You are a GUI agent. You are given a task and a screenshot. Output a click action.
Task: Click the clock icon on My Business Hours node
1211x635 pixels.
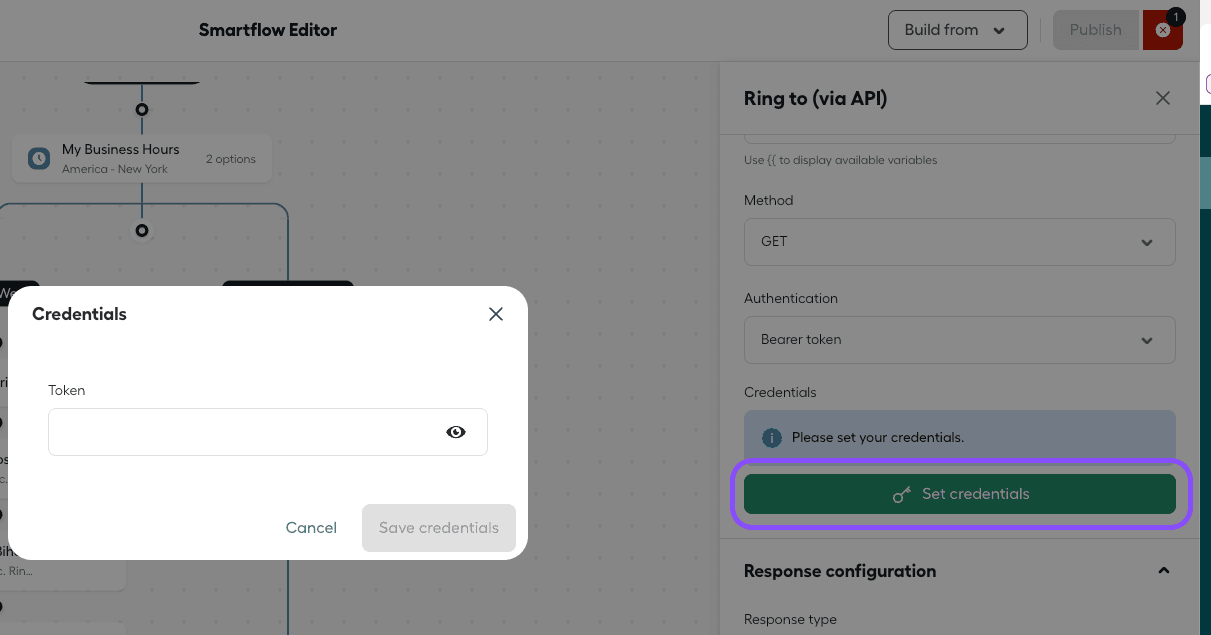[x=38, y=158]
